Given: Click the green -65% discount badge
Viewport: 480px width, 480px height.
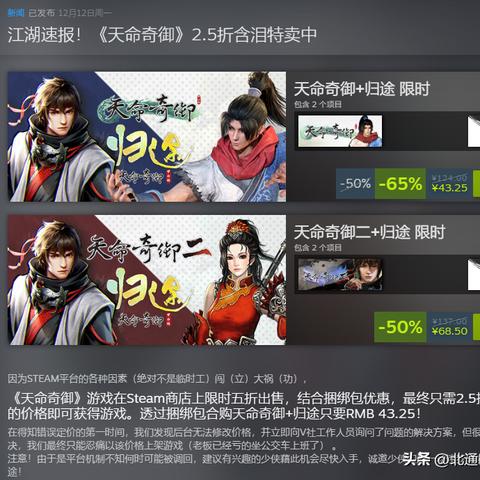Looking at the screenshot, I should tap(400, 184).
